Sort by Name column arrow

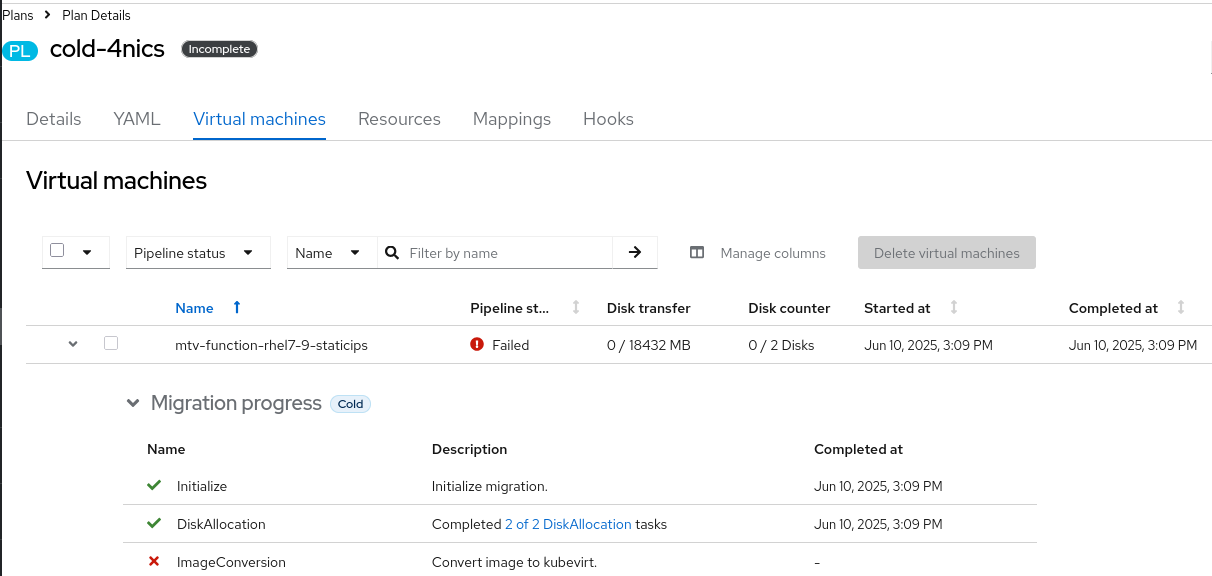(237, 308)
